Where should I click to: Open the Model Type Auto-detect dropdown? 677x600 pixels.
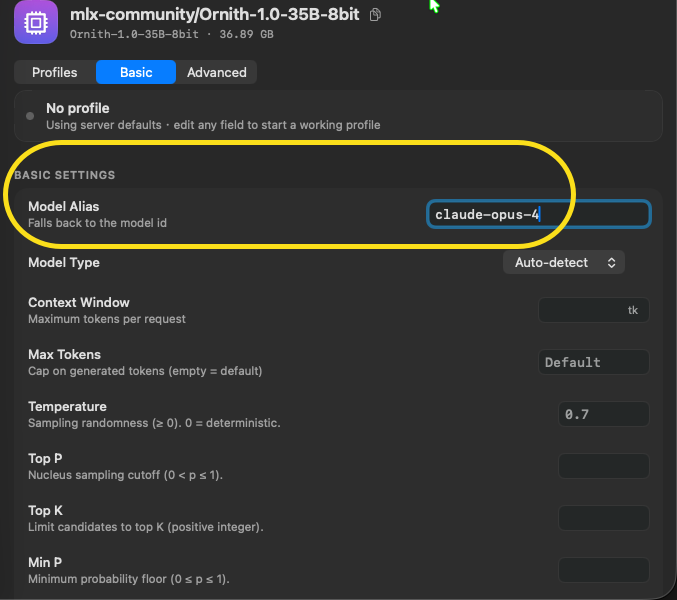(x=563, y=262)
